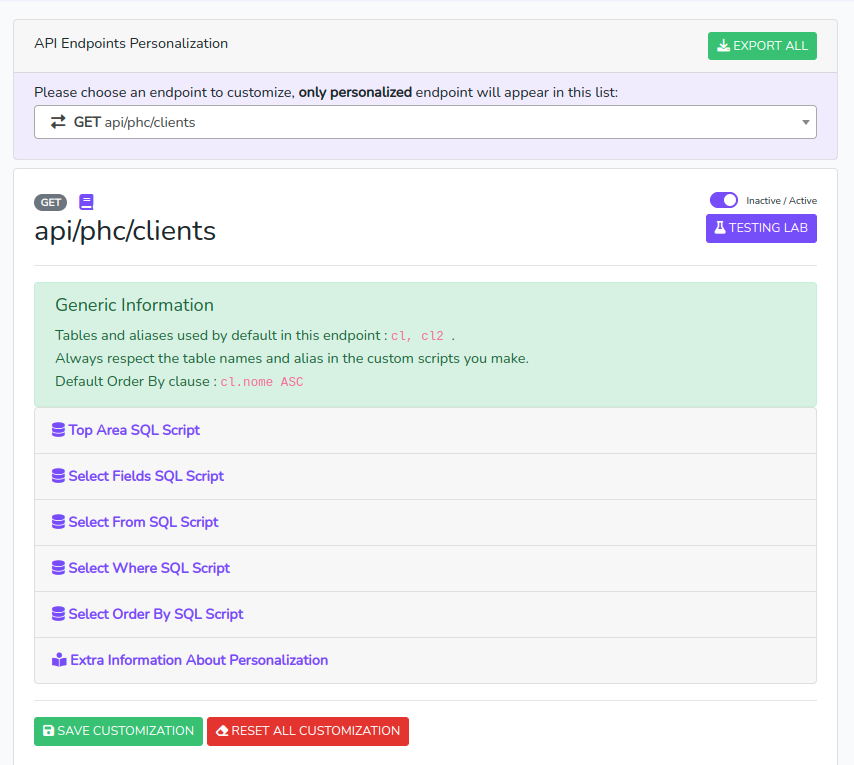Click the book reader icon beside Extra Information
The image size is (854, 765).
pos(59,660)
